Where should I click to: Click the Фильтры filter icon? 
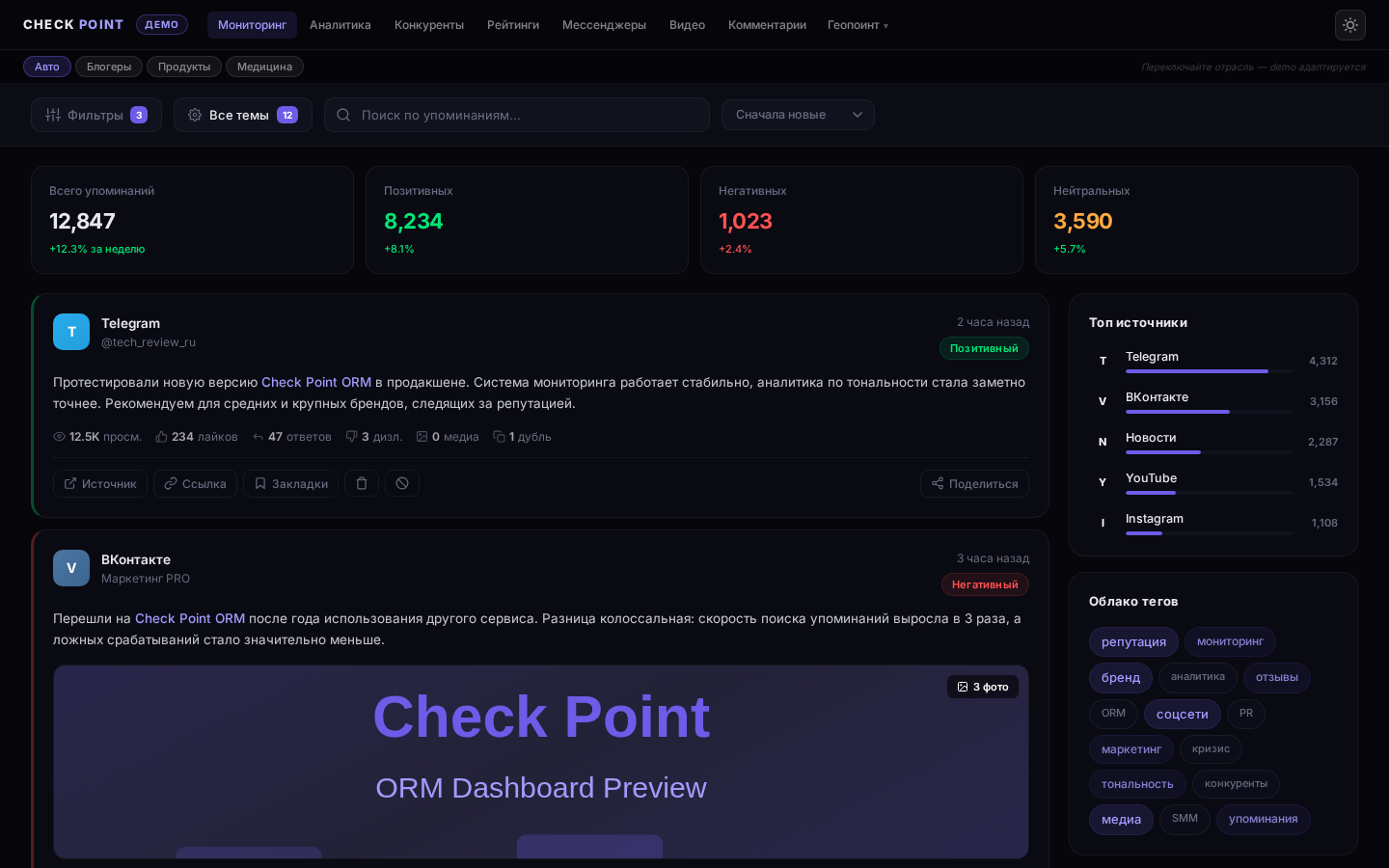pos(53,115)
